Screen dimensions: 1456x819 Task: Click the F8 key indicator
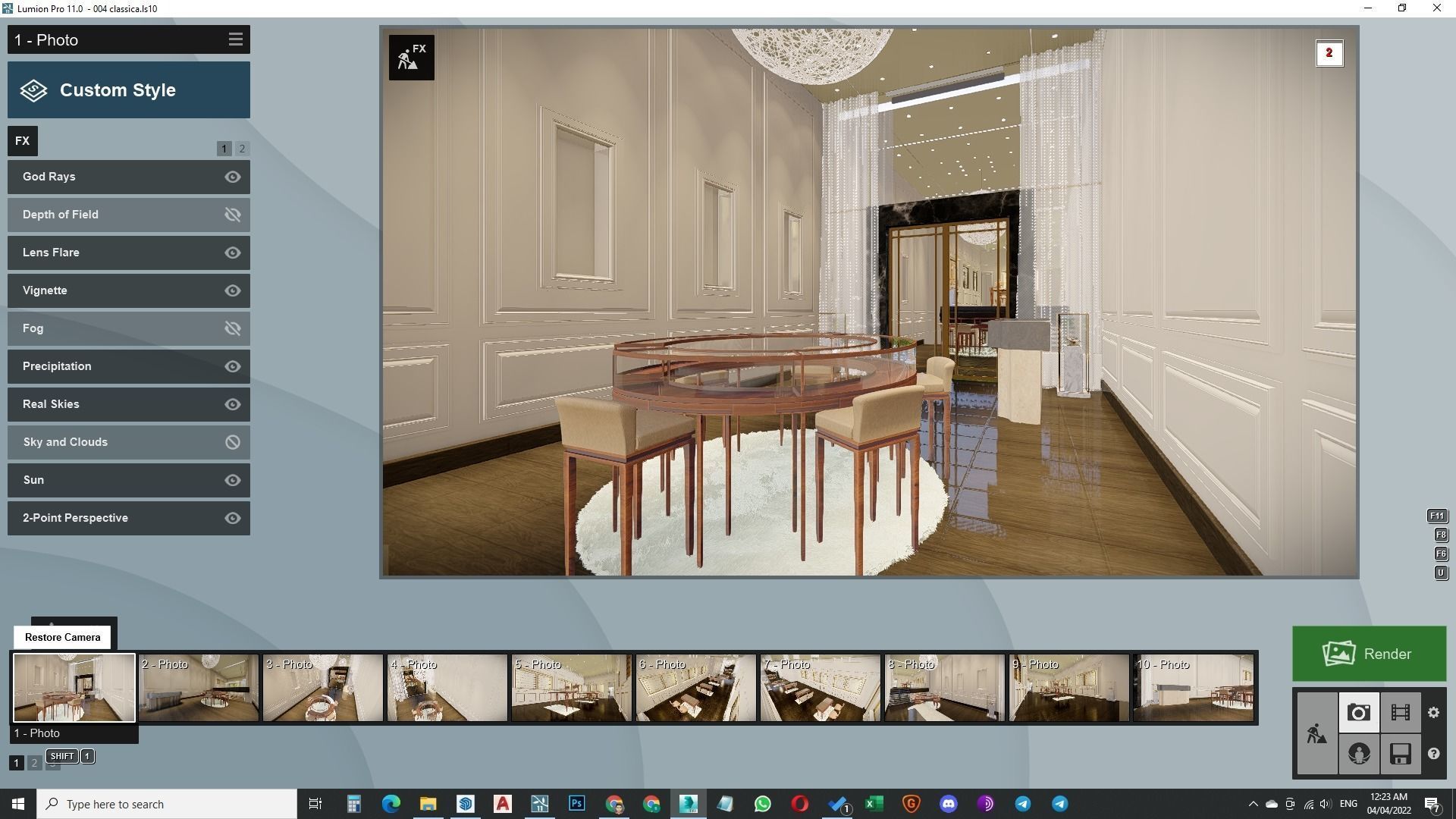[1441, 535]
